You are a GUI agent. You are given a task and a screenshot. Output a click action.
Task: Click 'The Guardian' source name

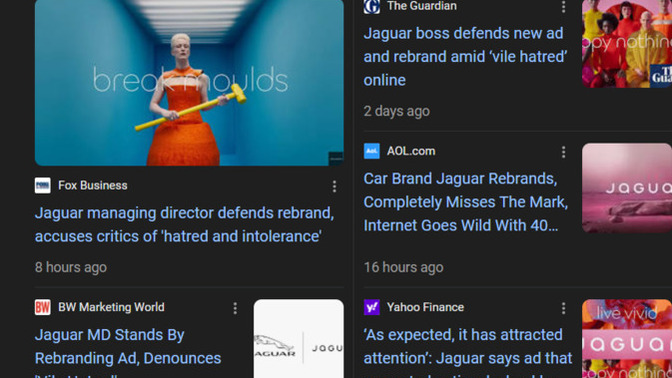(422, 6)
